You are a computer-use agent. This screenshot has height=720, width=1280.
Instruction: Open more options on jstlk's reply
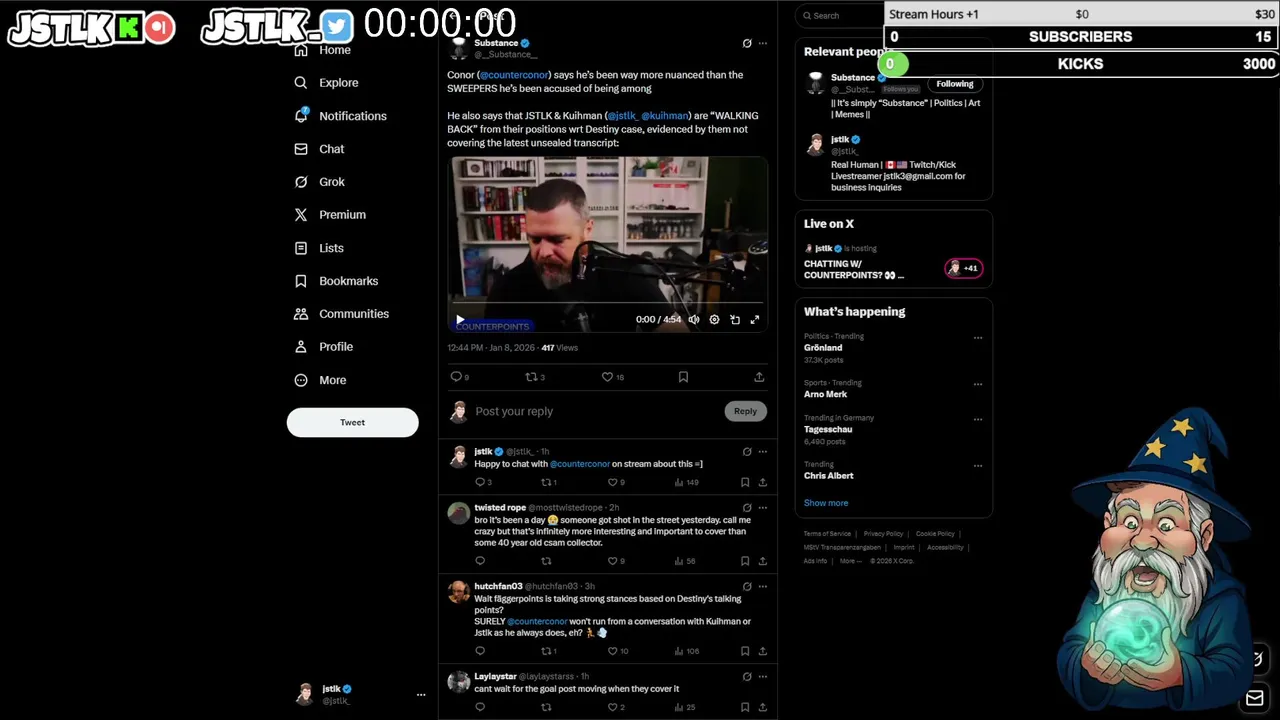click(x=763, y=452)
